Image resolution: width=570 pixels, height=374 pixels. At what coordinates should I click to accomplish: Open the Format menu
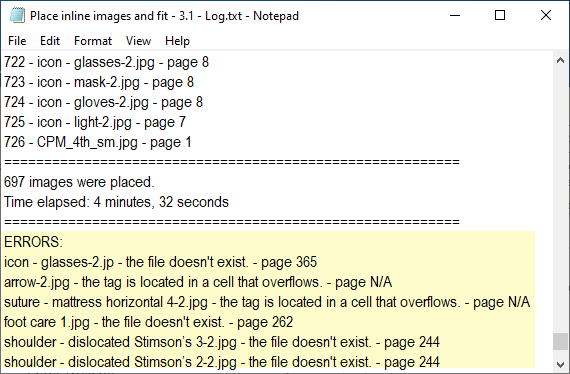93,41
